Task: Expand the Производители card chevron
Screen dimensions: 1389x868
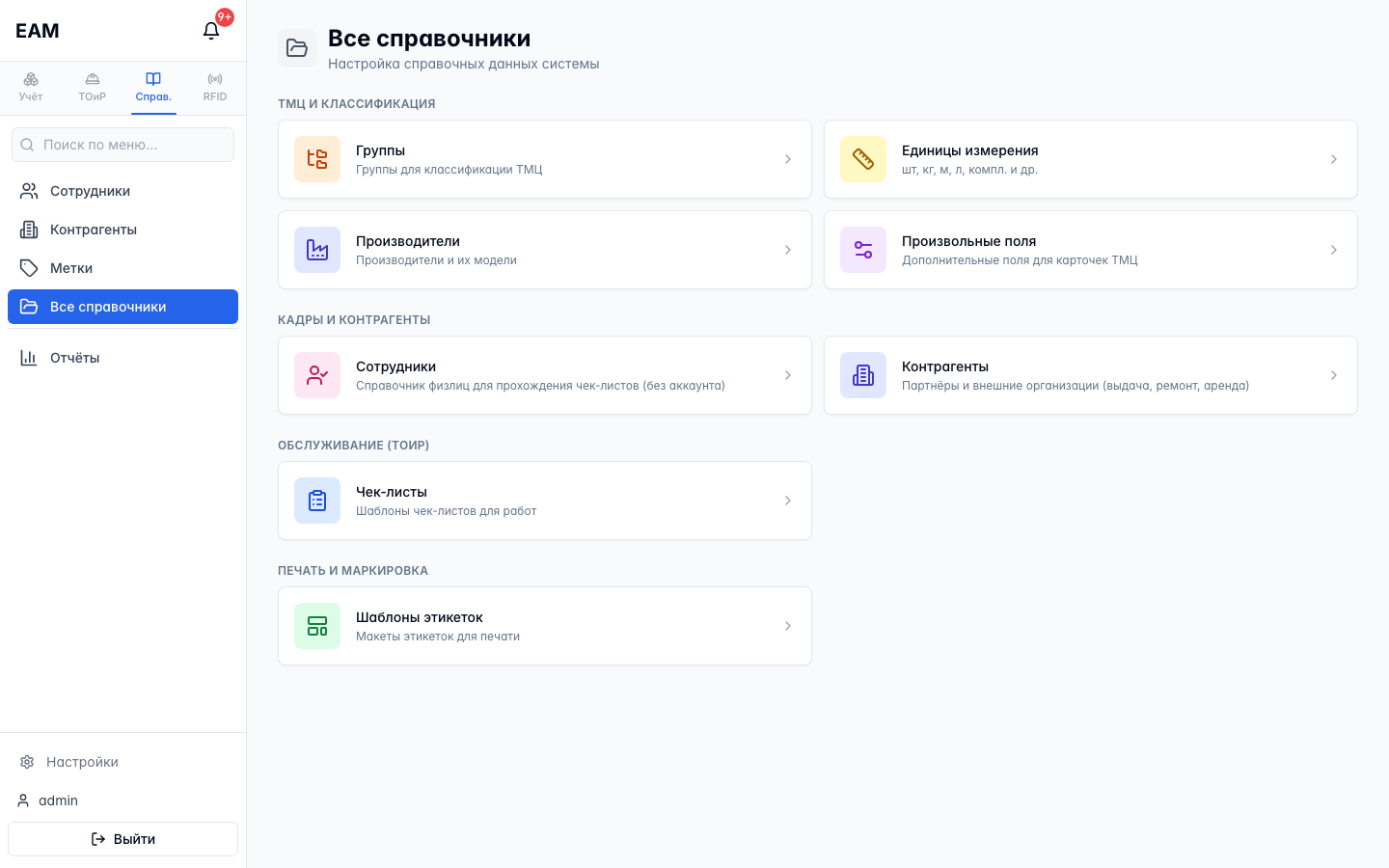Action: coord(788,250)
